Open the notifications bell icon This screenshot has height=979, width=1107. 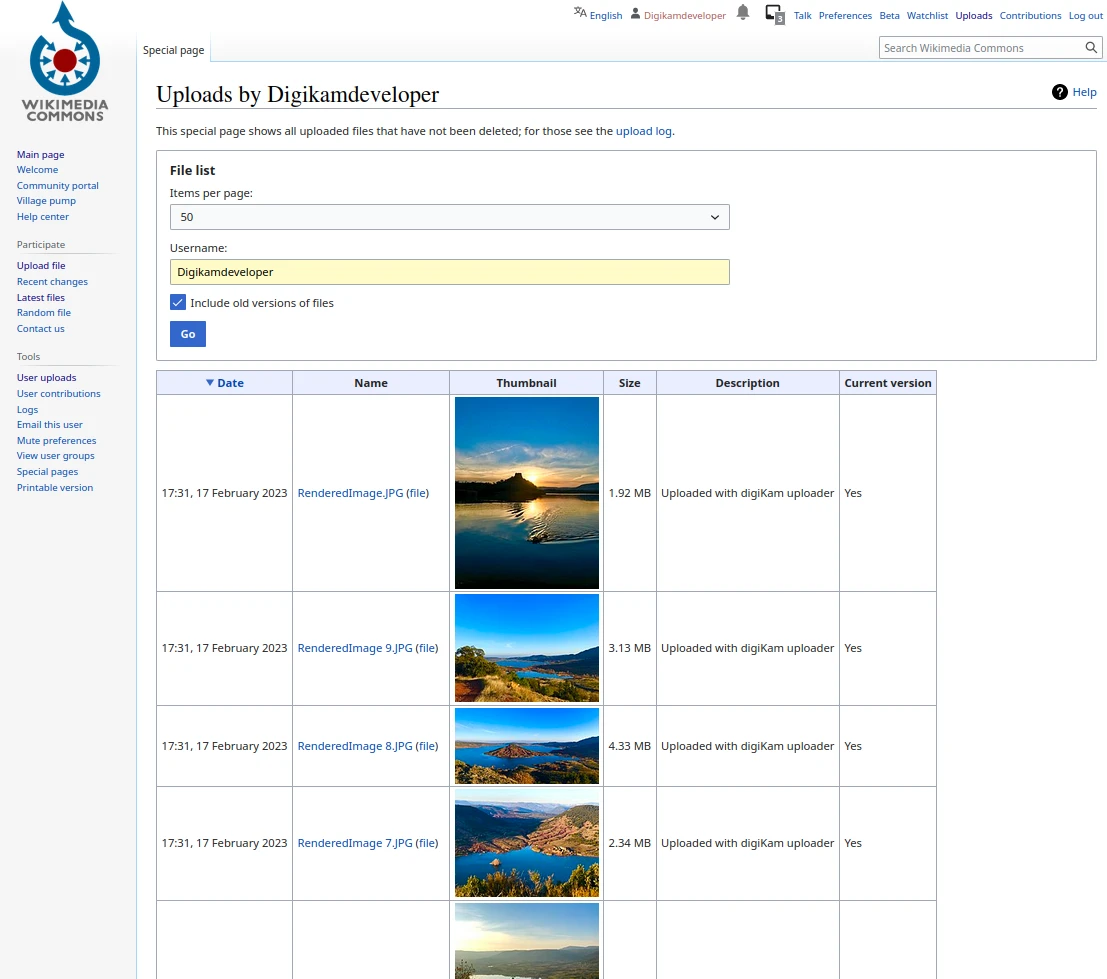(743, 13)
